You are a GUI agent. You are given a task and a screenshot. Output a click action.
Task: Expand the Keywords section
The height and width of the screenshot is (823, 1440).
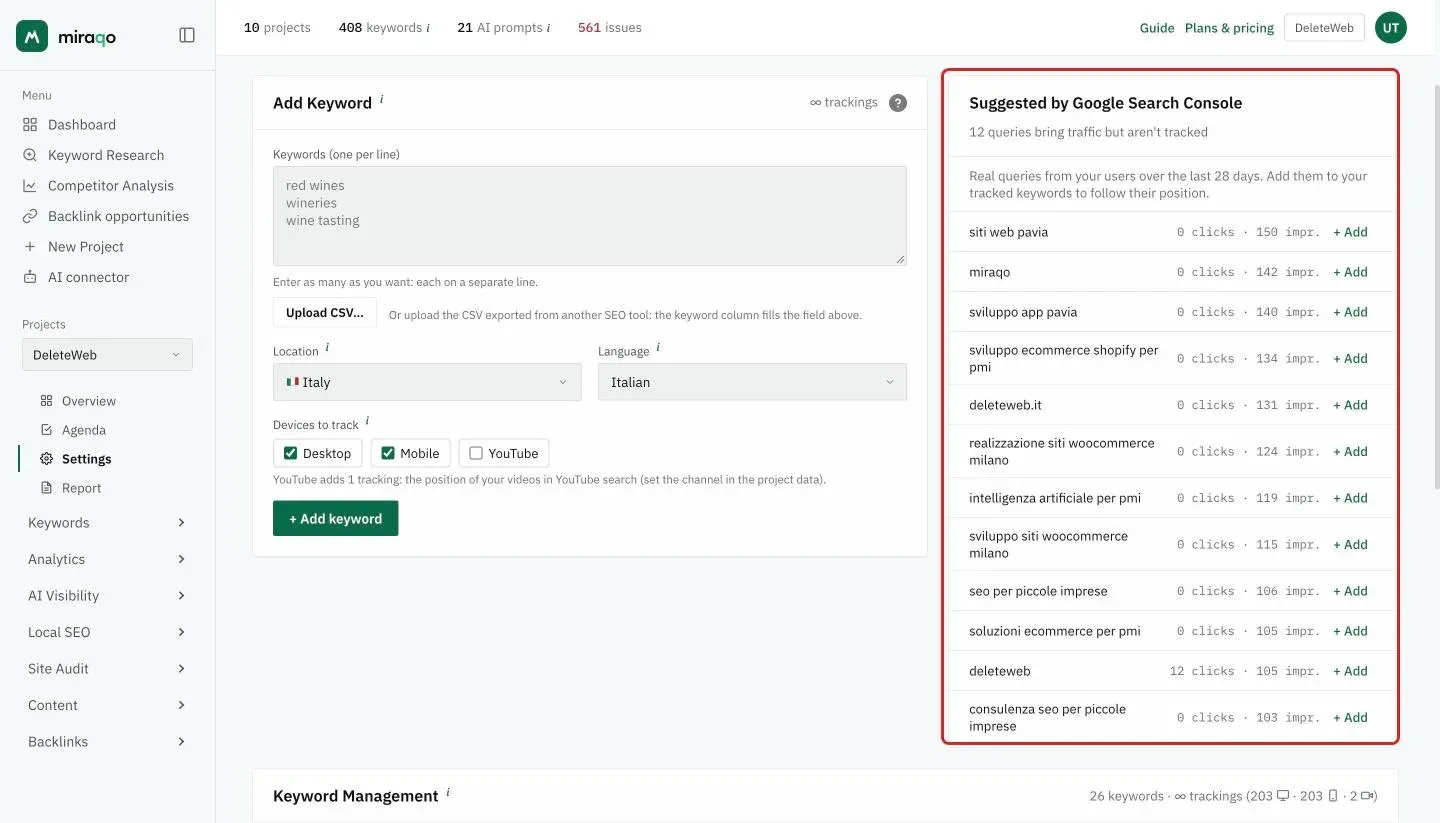coord(107,523)
